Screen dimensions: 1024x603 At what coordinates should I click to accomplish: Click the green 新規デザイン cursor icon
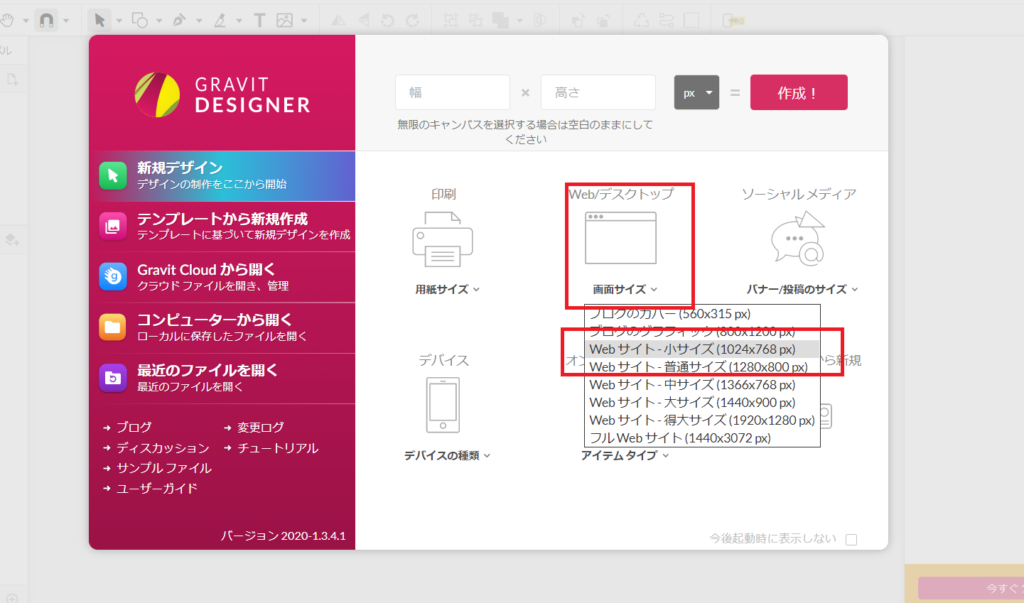tap(113, 176)
